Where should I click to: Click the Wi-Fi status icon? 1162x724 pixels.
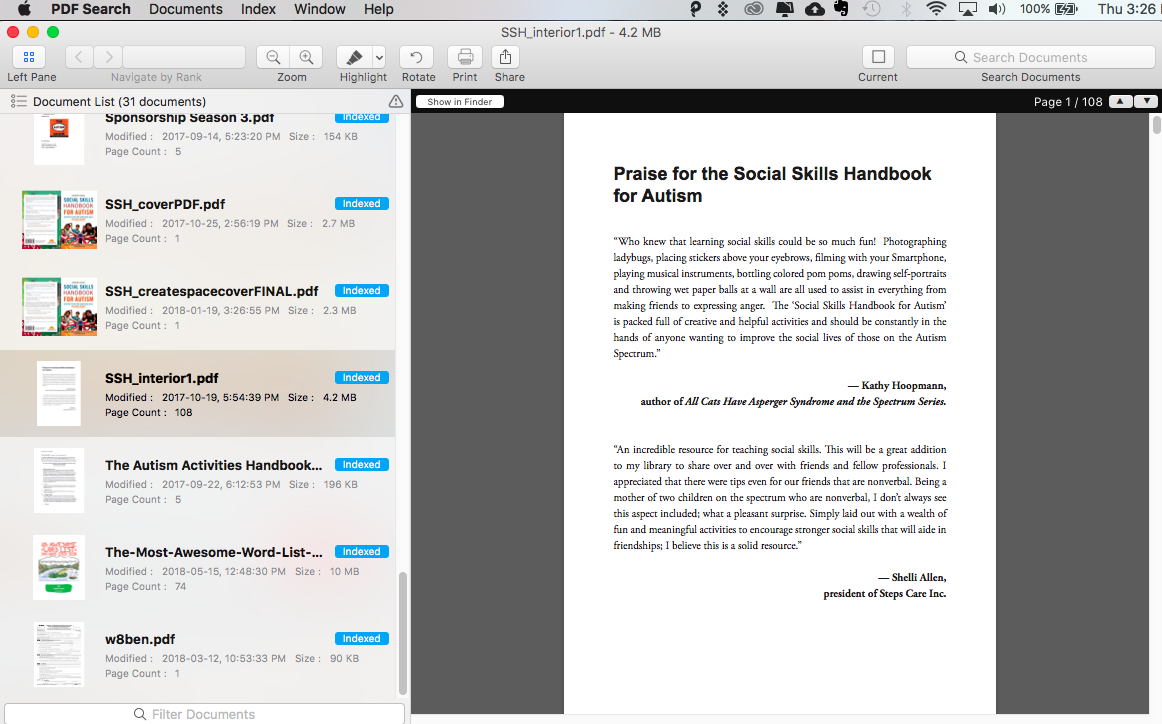coord(937,9)
